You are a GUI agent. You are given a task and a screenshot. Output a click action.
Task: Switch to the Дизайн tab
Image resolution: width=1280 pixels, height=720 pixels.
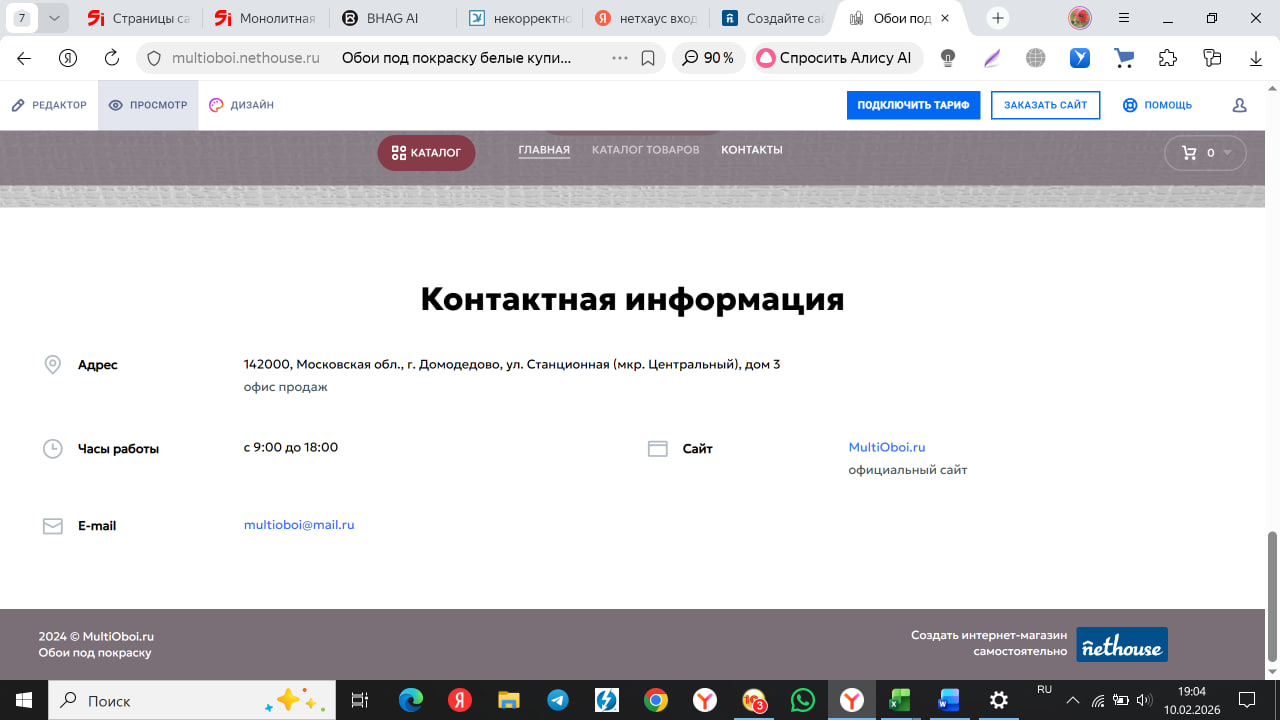click(x=241, y=105)
